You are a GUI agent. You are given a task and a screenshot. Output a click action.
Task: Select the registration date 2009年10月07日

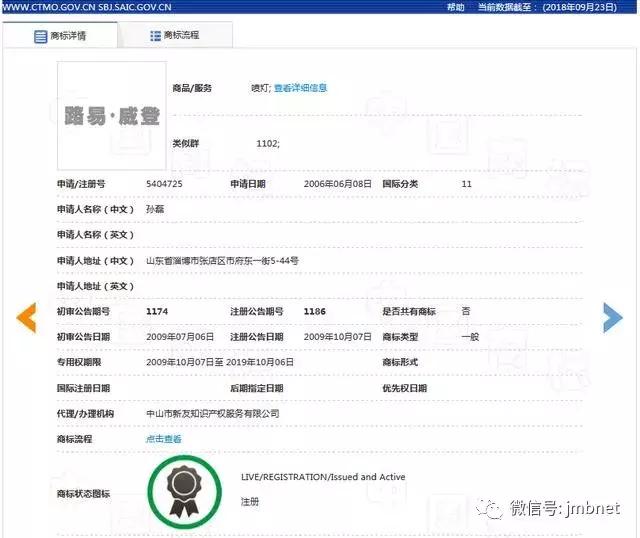tap(338, 337)
